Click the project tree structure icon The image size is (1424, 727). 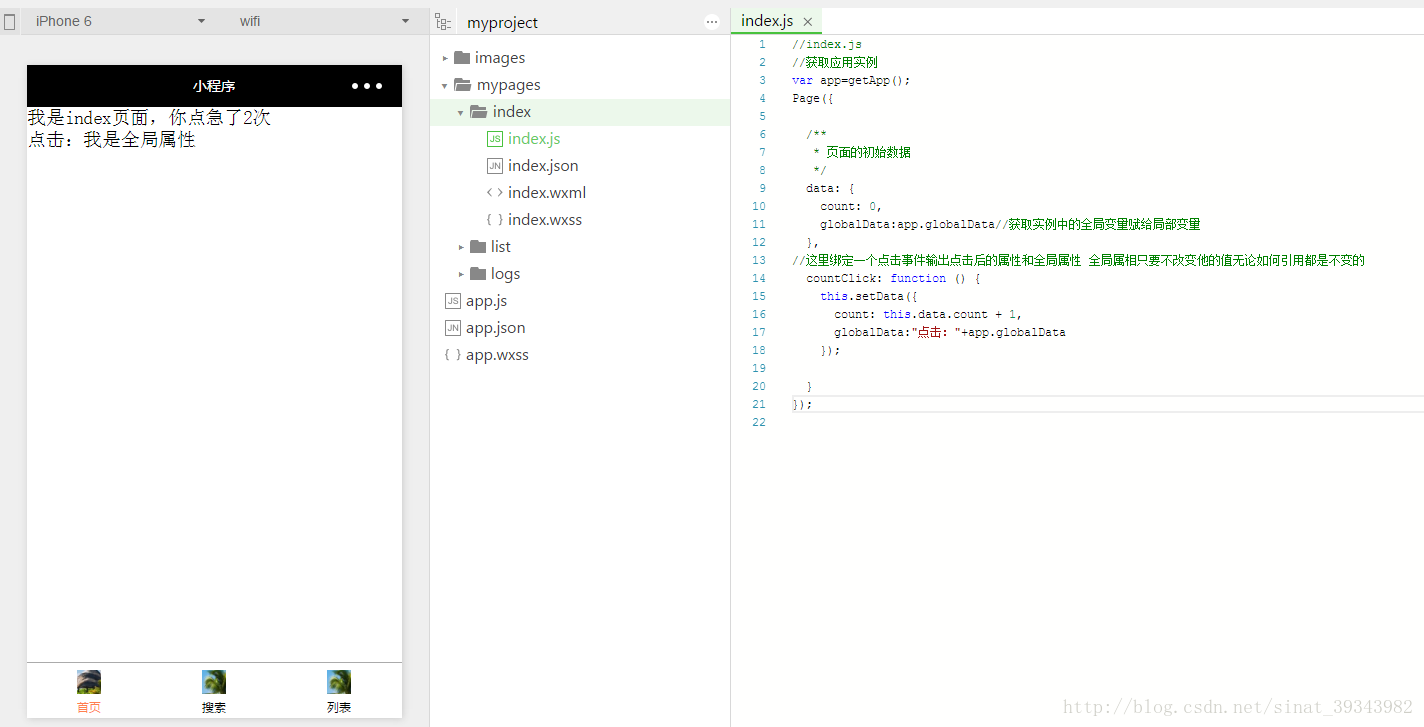pyautogui.click(x=443, y=22)
